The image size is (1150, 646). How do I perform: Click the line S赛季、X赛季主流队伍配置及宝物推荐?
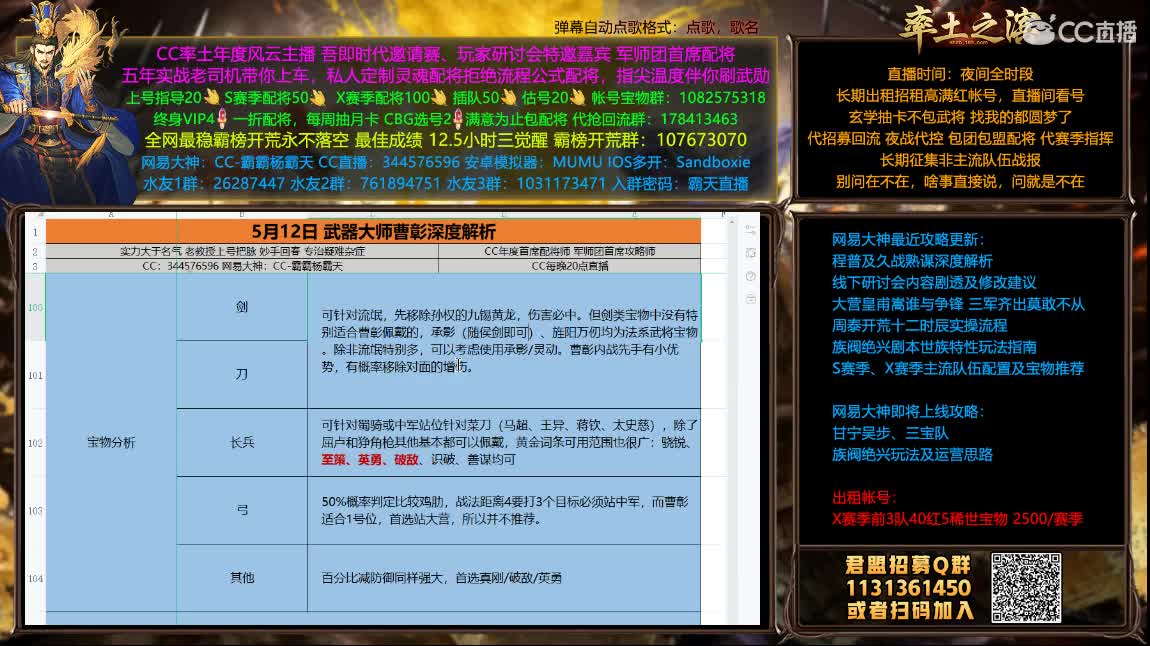pyautogui.click(x=958, y=368)
